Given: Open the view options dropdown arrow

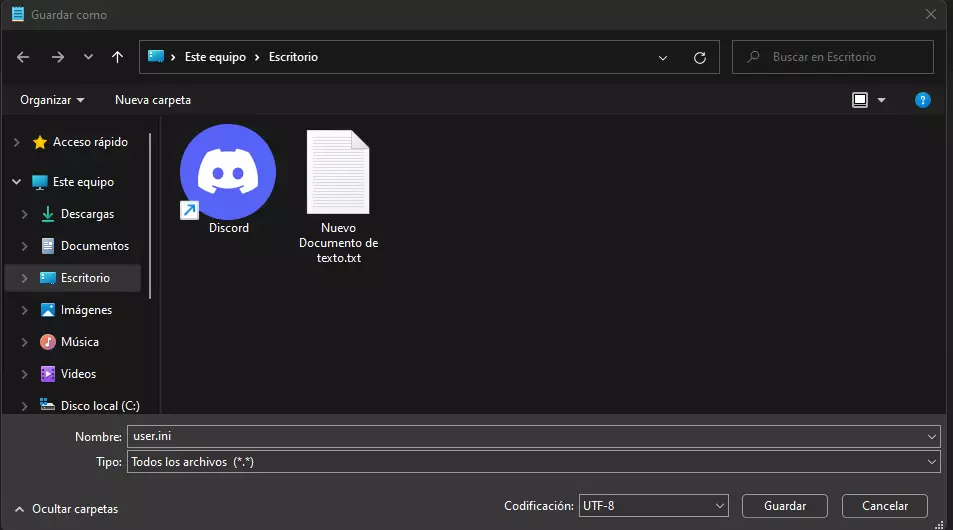Looking at the screenshot, I should 881,100.
